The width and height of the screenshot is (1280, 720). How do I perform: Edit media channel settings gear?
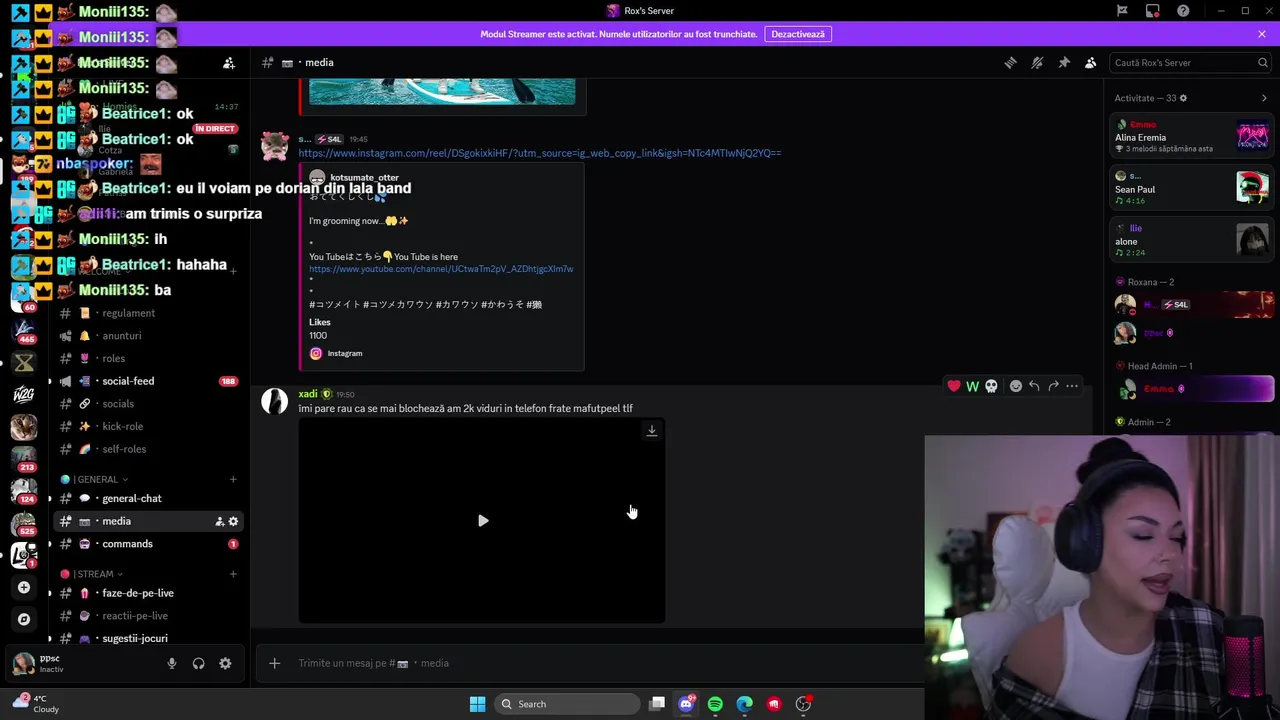click(x=233, y=521)
